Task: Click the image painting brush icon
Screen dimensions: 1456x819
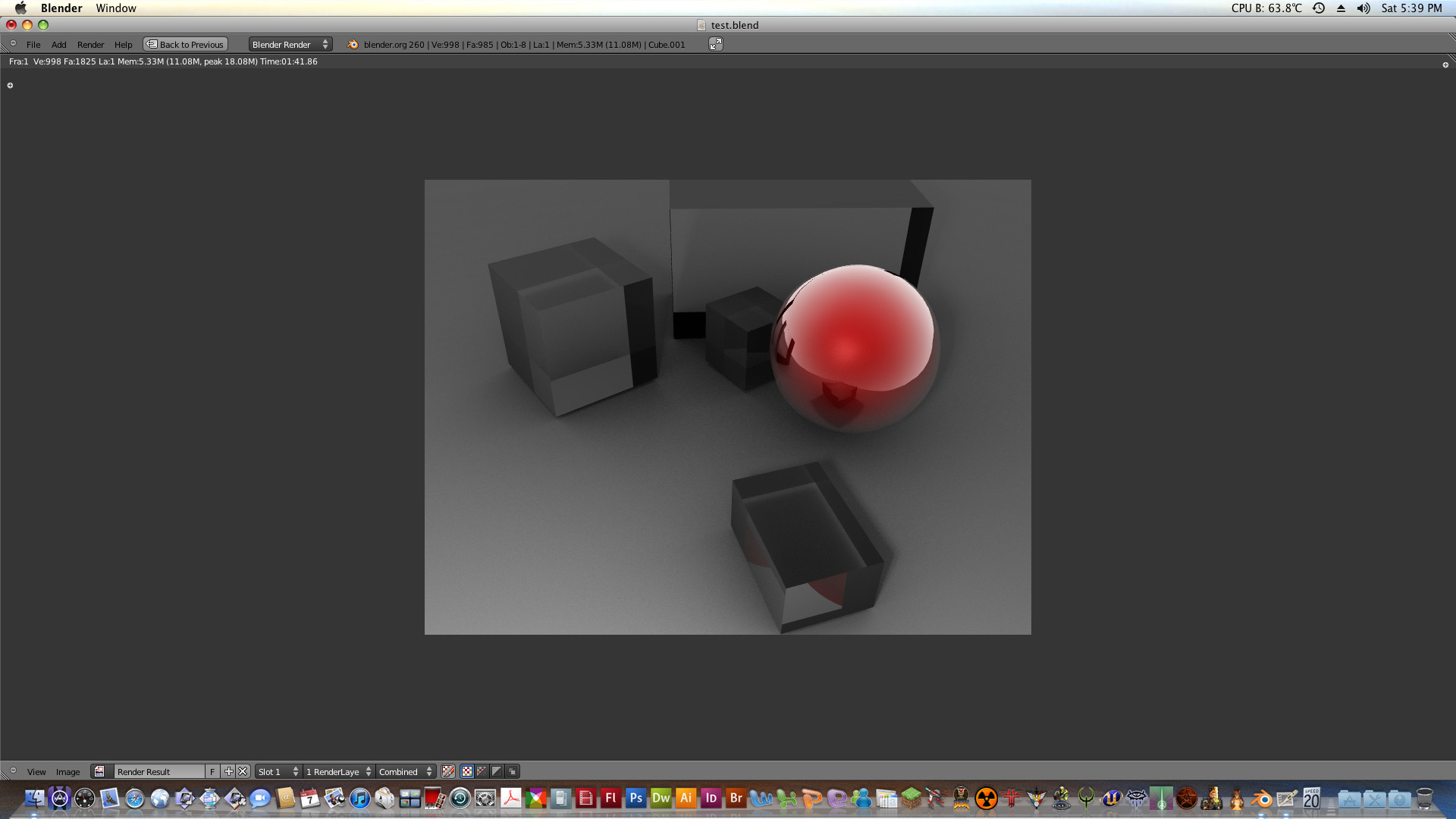Action: [x=449, y=771]
